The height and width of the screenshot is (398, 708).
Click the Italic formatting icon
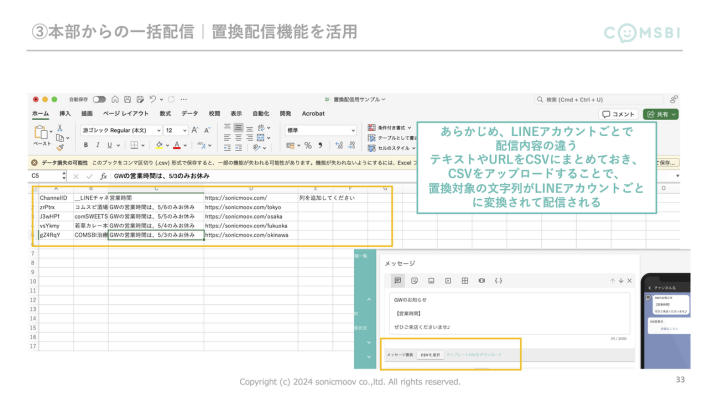pos(98,145)
